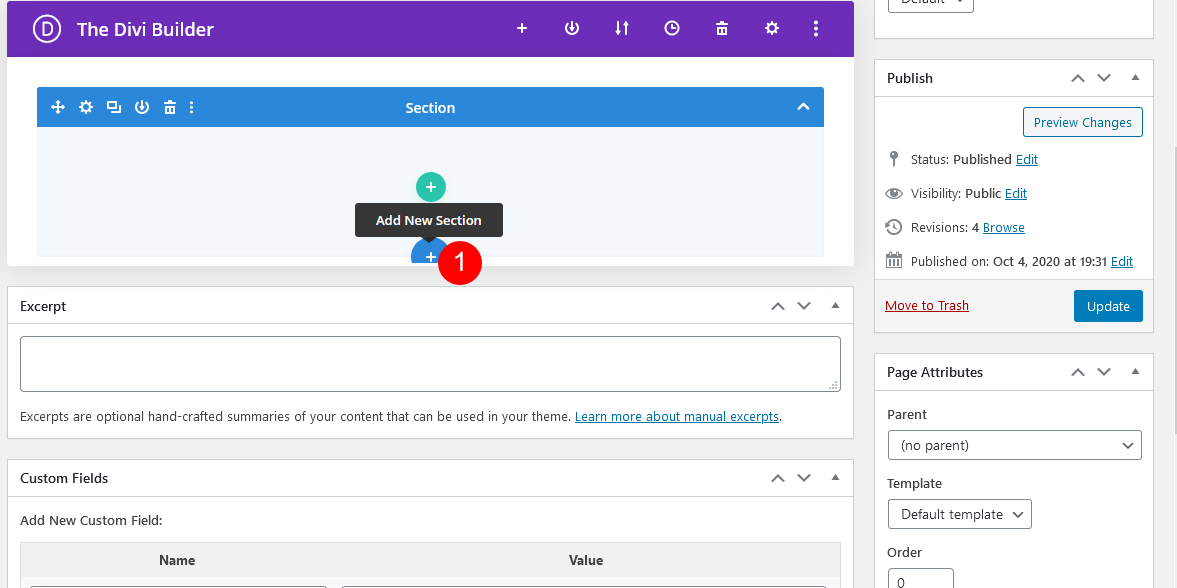Click the Status: Published text
This screenshot has width=1177, height=588.
[x=961, y=159]
